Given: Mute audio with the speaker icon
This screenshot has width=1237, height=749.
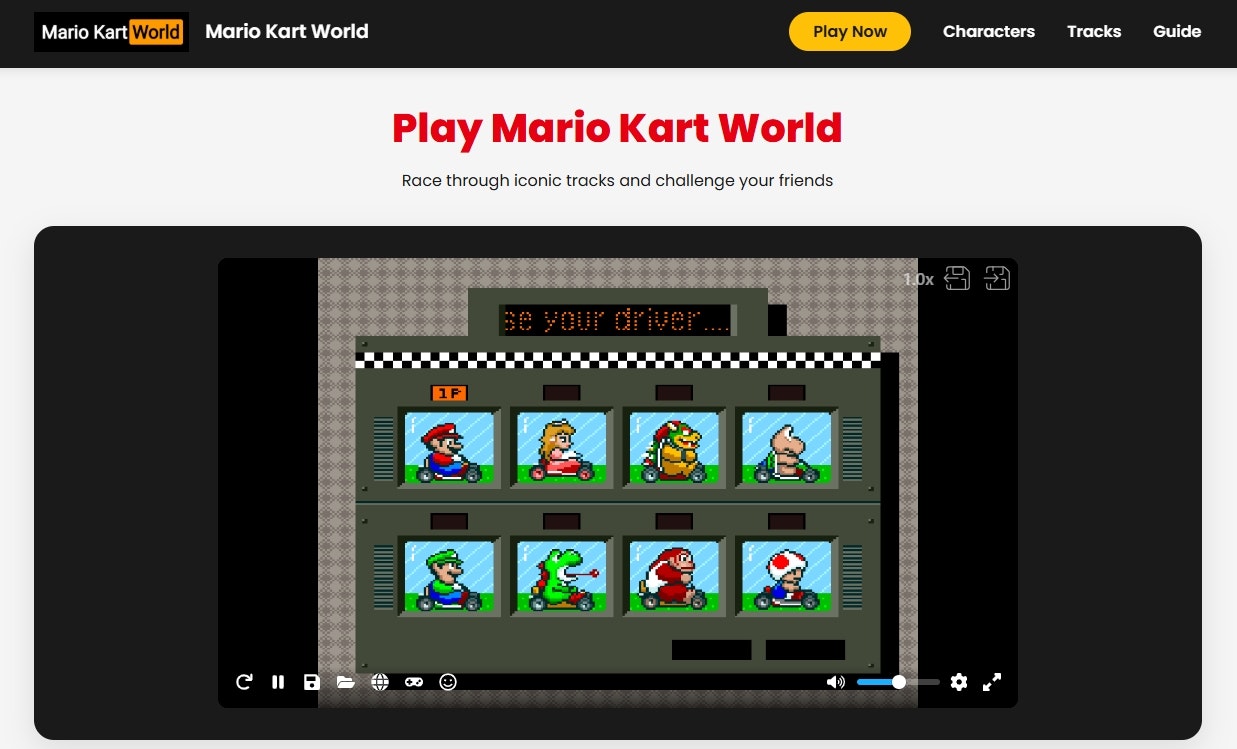Looking at the screenshot, I should (x=836, y=682).
